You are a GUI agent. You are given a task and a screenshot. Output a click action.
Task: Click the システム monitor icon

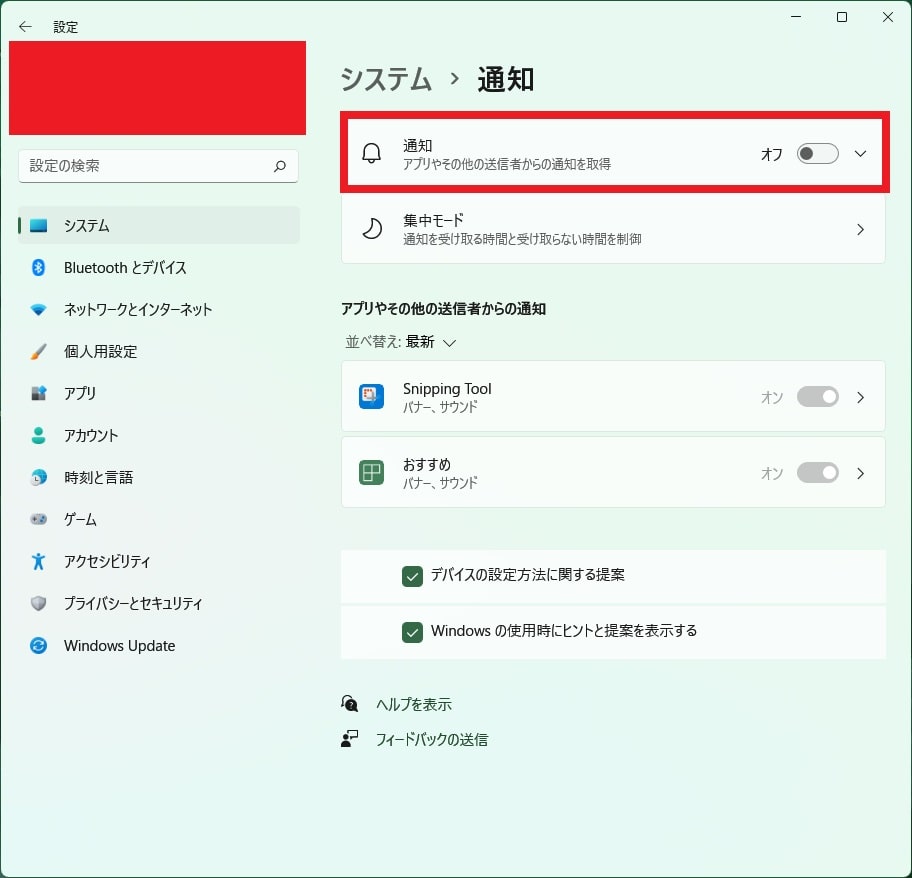(38, 226)
